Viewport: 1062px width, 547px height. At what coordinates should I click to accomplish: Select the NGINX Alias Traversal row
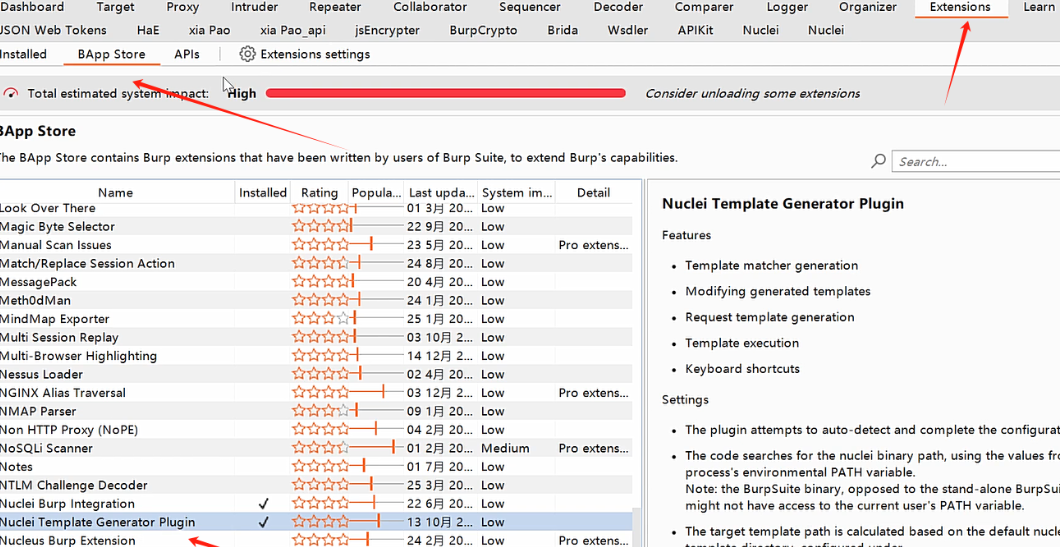(316, 393)
